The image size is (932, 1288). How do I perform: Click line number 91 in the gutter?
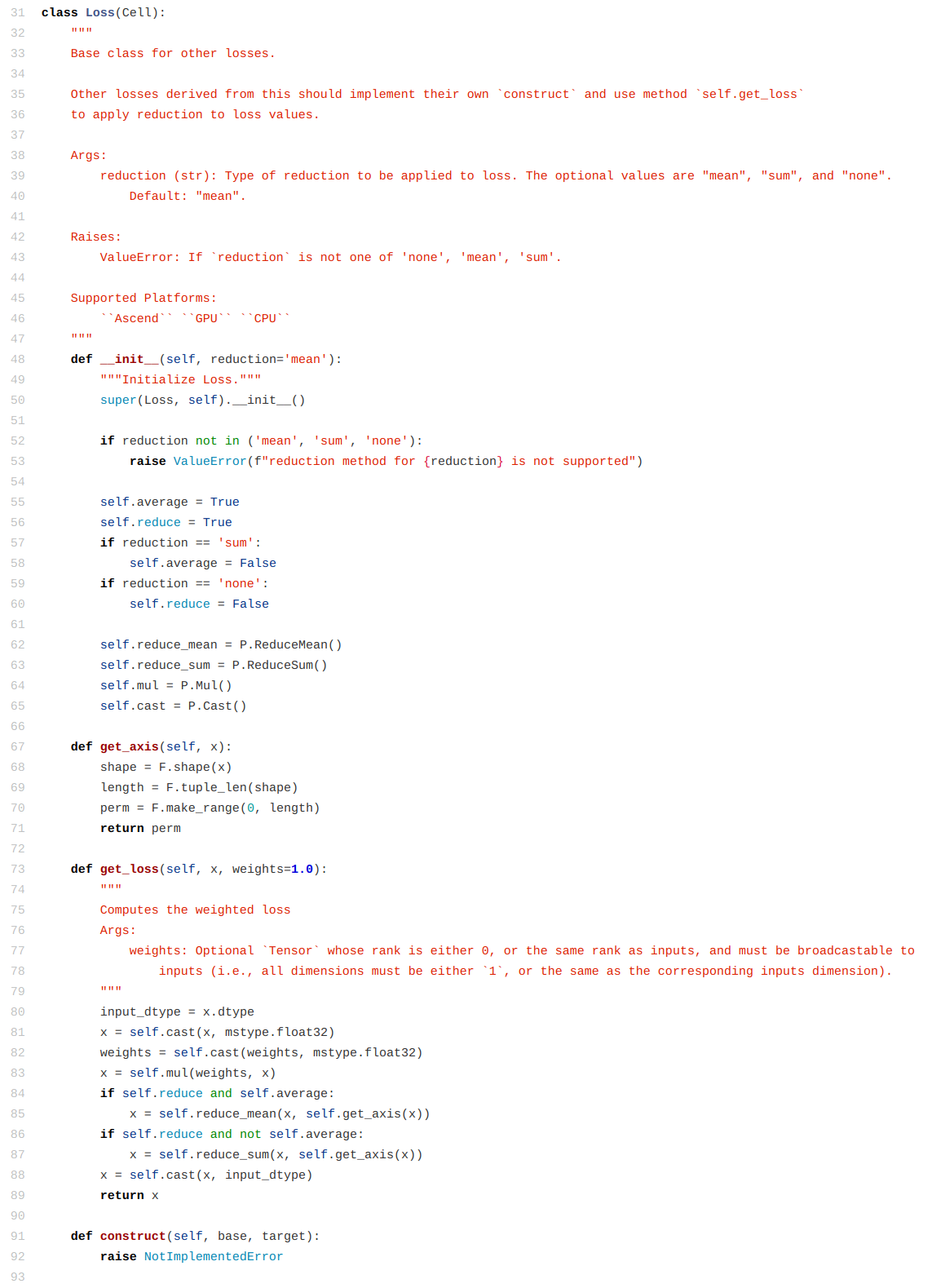pyautogui.click(x=17, y=1237)
